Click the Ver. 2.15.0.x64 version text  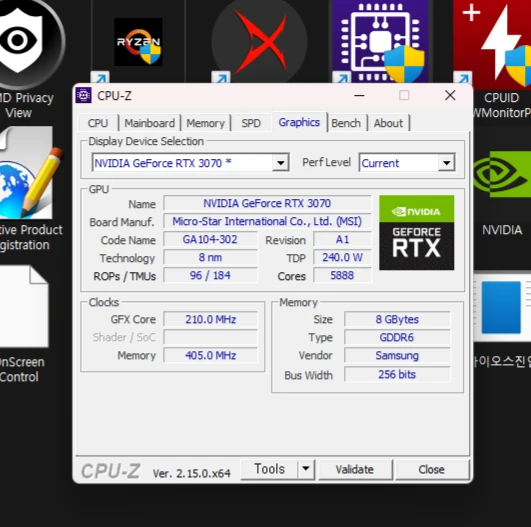pos(191,473)
